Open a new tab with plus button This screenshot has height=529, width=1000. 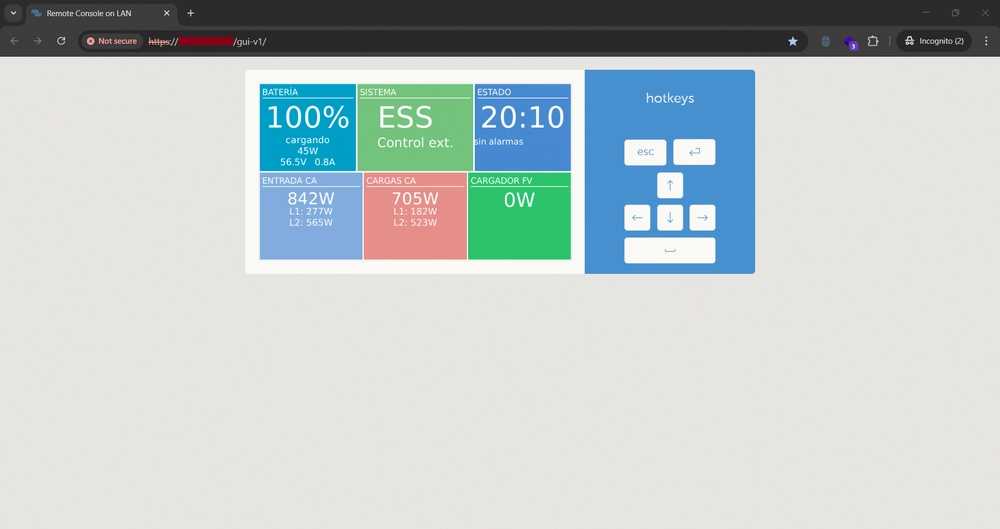click(190, 13)
